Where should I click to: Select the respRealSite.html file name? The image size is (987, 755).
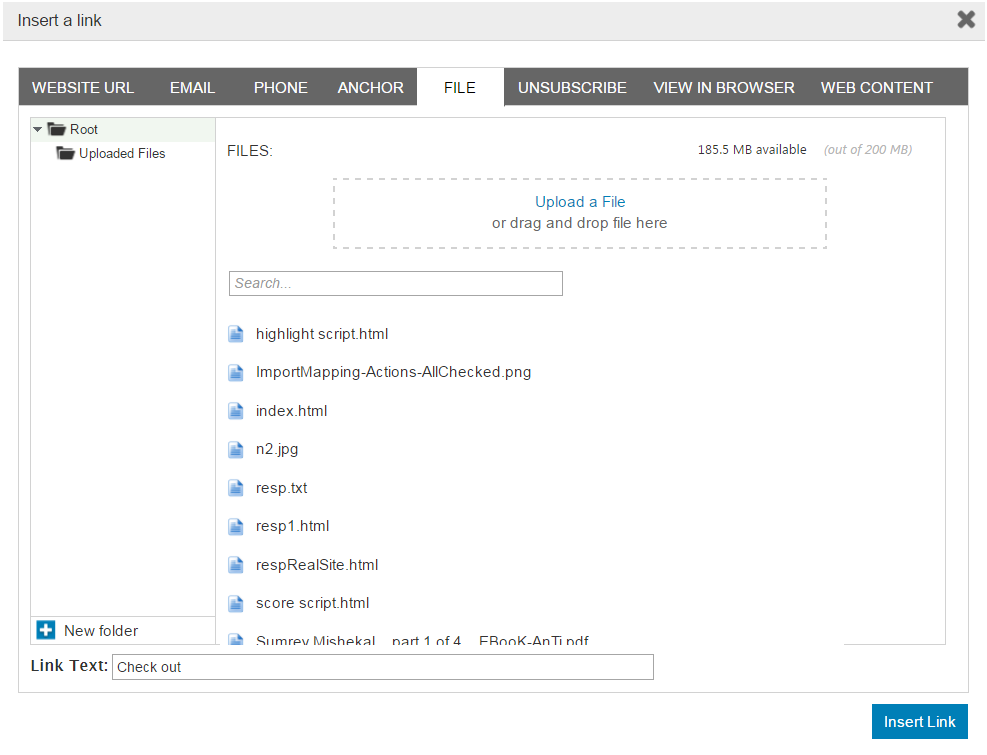point(317,565)
